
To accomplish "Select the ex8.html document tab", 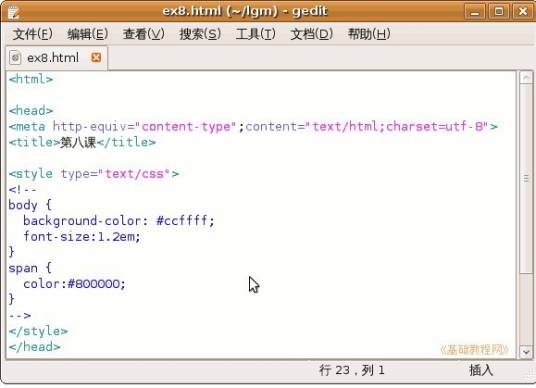I will point(56,58).
